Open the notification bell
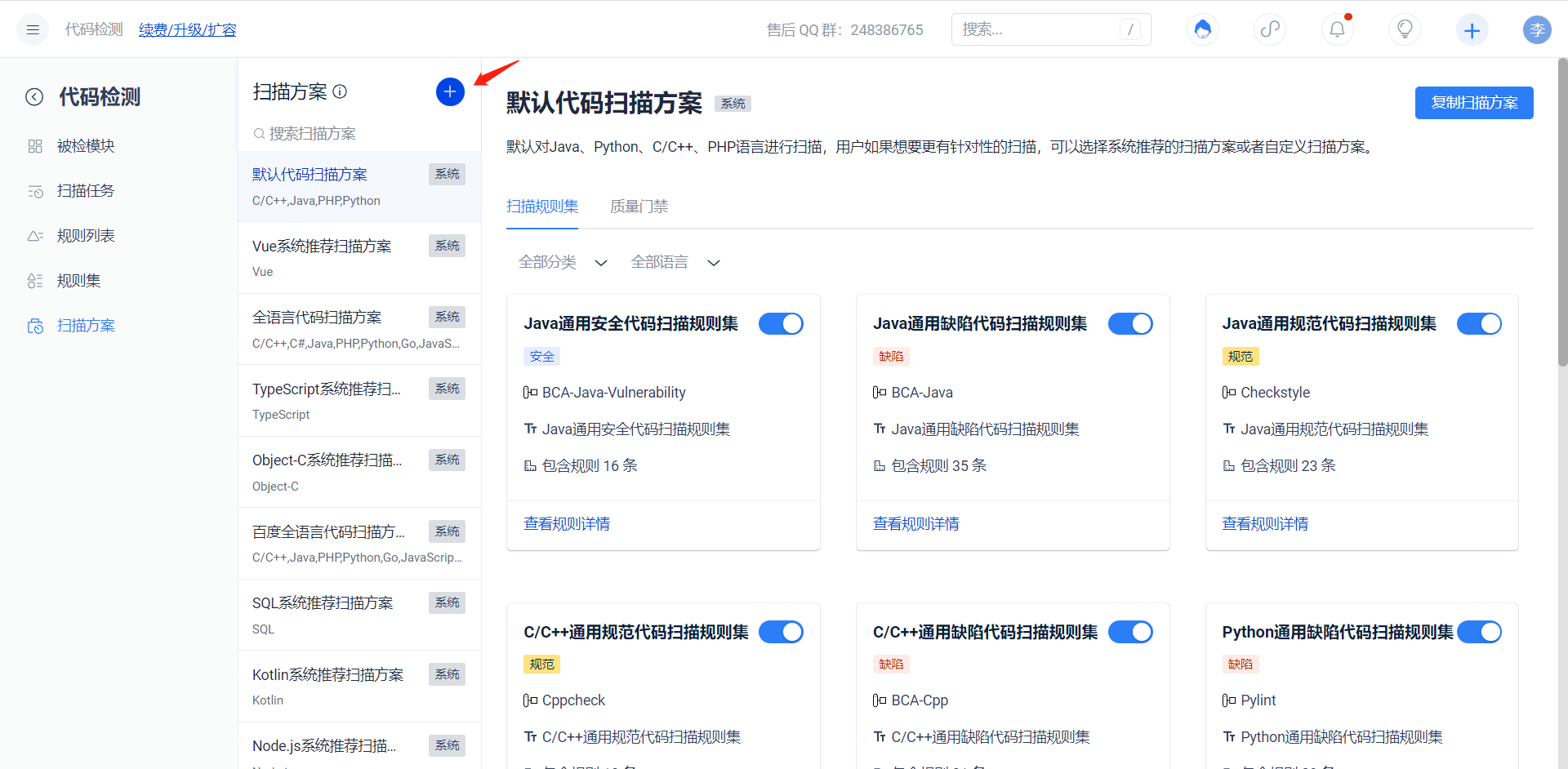This screenshot has height=769, width=1568. pos(1337,30)
